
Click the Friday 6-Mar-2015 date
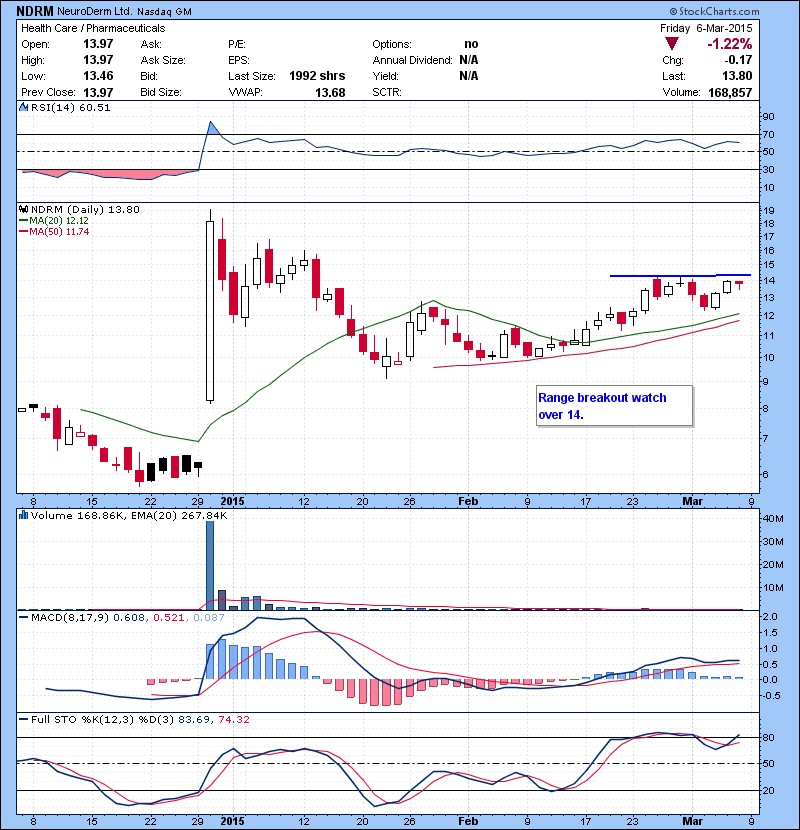706,28
